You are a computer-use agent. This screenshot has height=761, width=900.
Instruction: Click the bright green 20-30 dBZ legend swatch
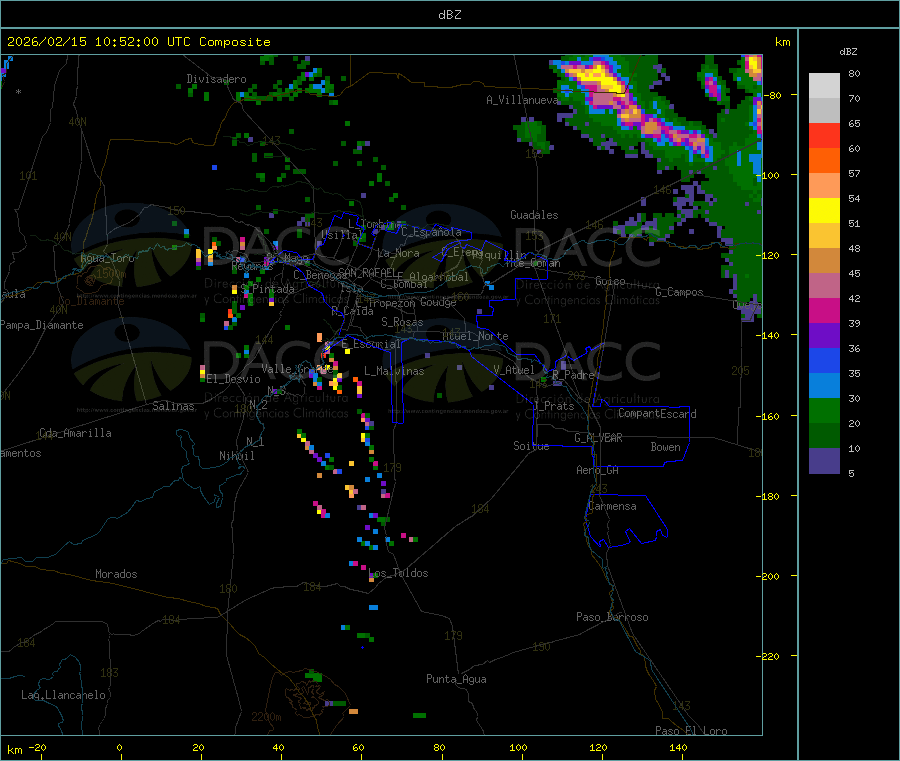pyautogui.click(x=824, y=410)
